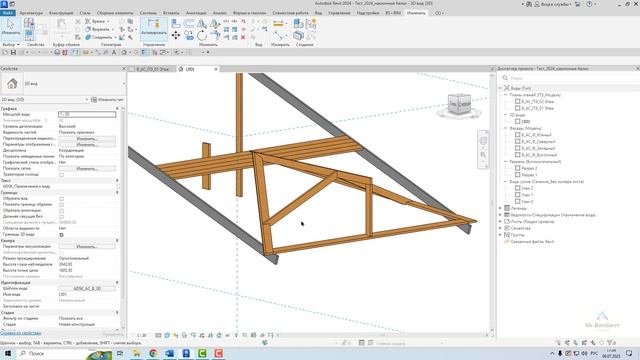
Task: Collapse the Графика properties section
Action: click(x=117, y=109)
